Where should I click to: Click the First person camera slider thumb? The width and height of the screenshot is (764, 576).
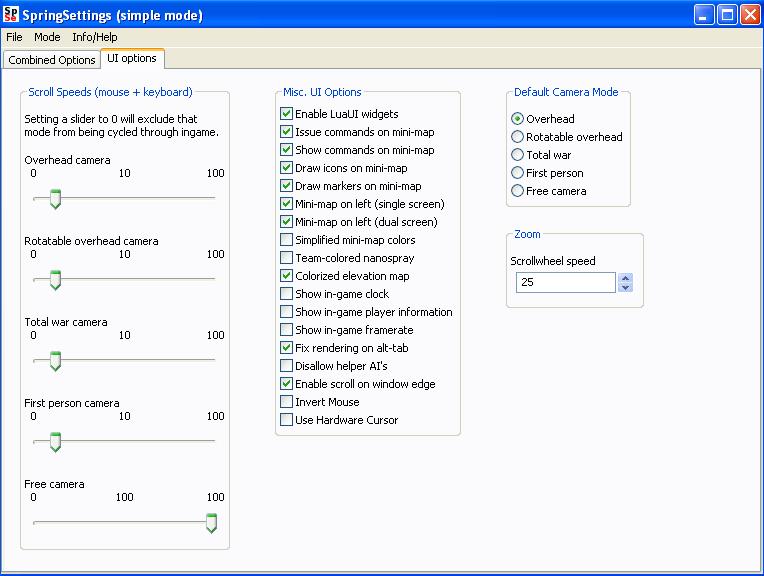click(x=56, y=442)
